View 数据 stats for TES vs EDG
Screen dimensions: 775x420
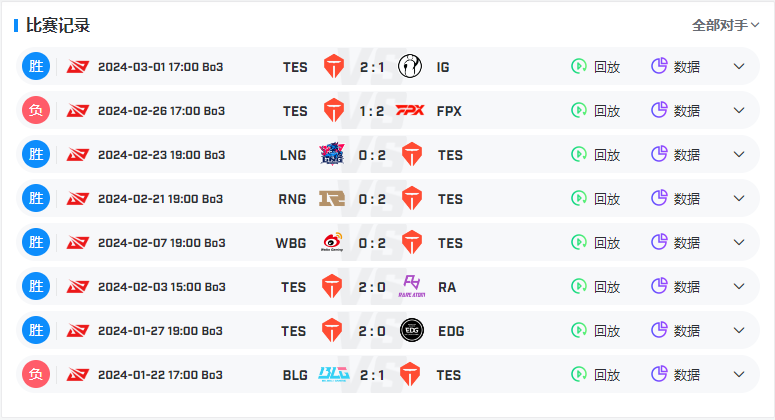675,330
